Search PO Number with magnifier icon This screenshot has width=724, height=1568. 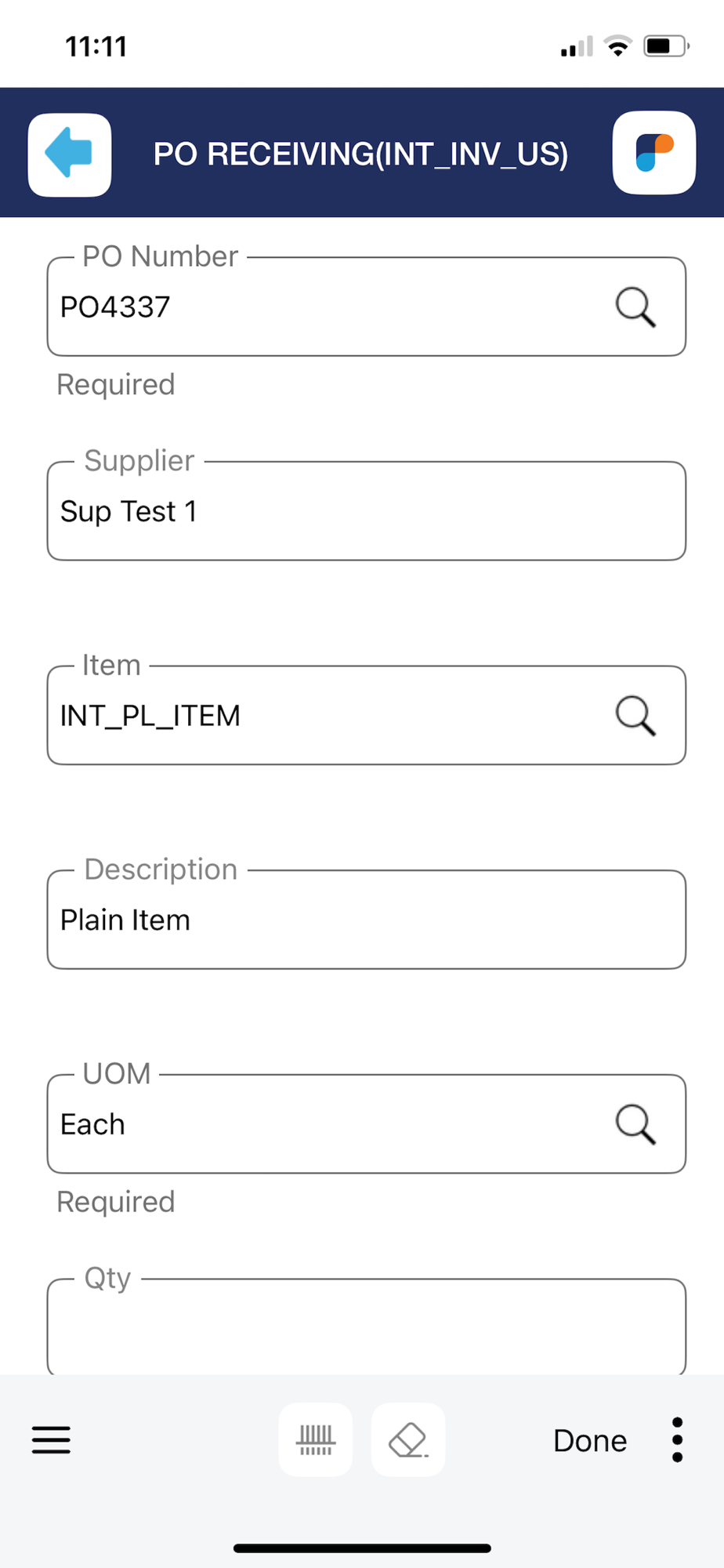(635, 307)
